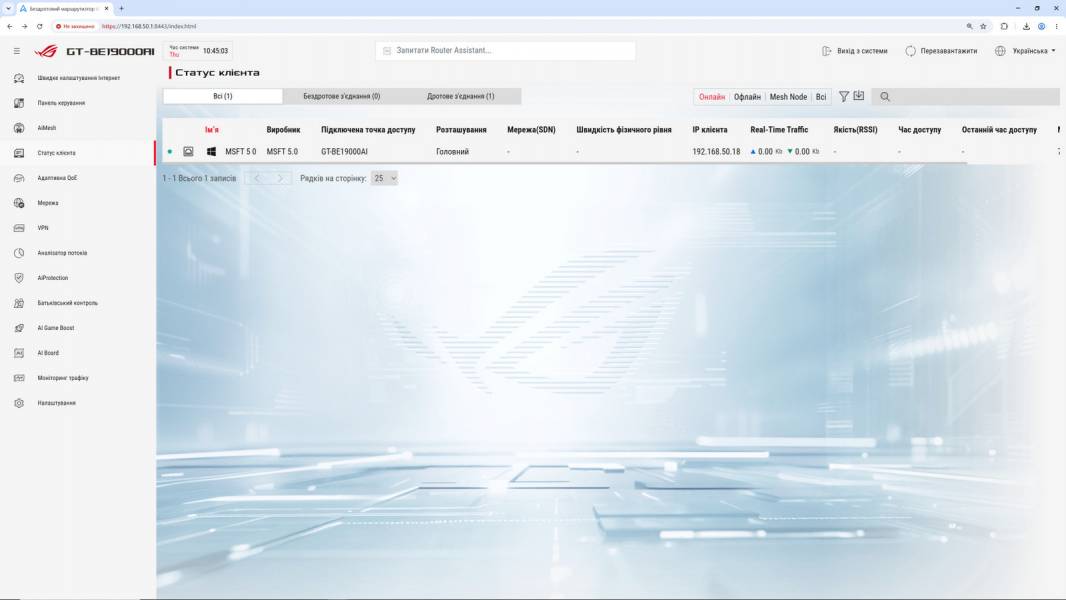This screenshot has height=600, width=1066.
Task: Sort by the Ім'я column header
Action: tap(212, 130)
